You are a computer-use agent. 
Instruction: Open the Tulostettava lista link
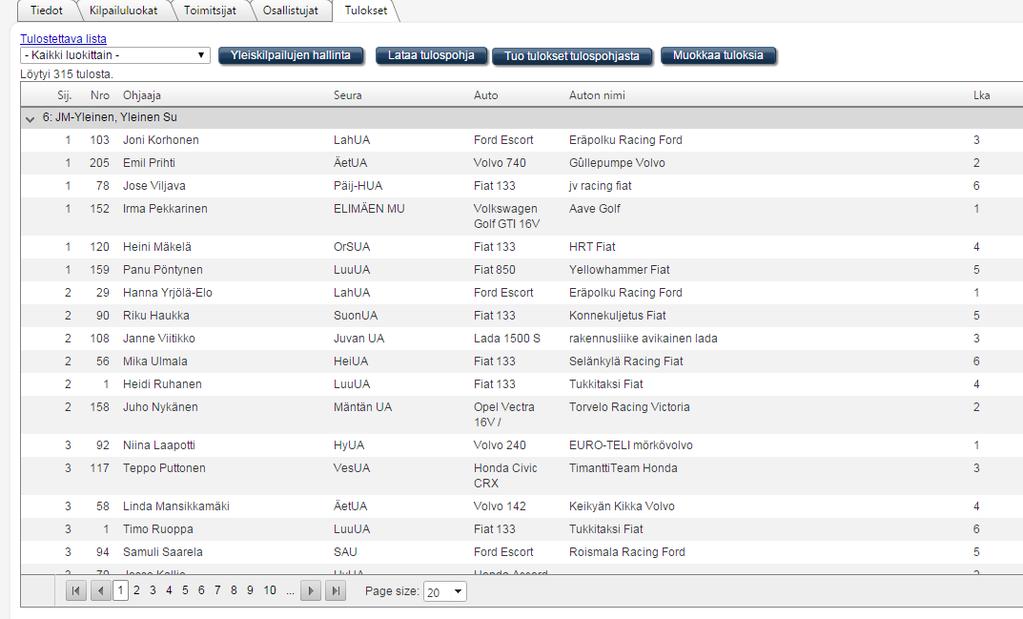pyautogui.click(x=63, y=39)
